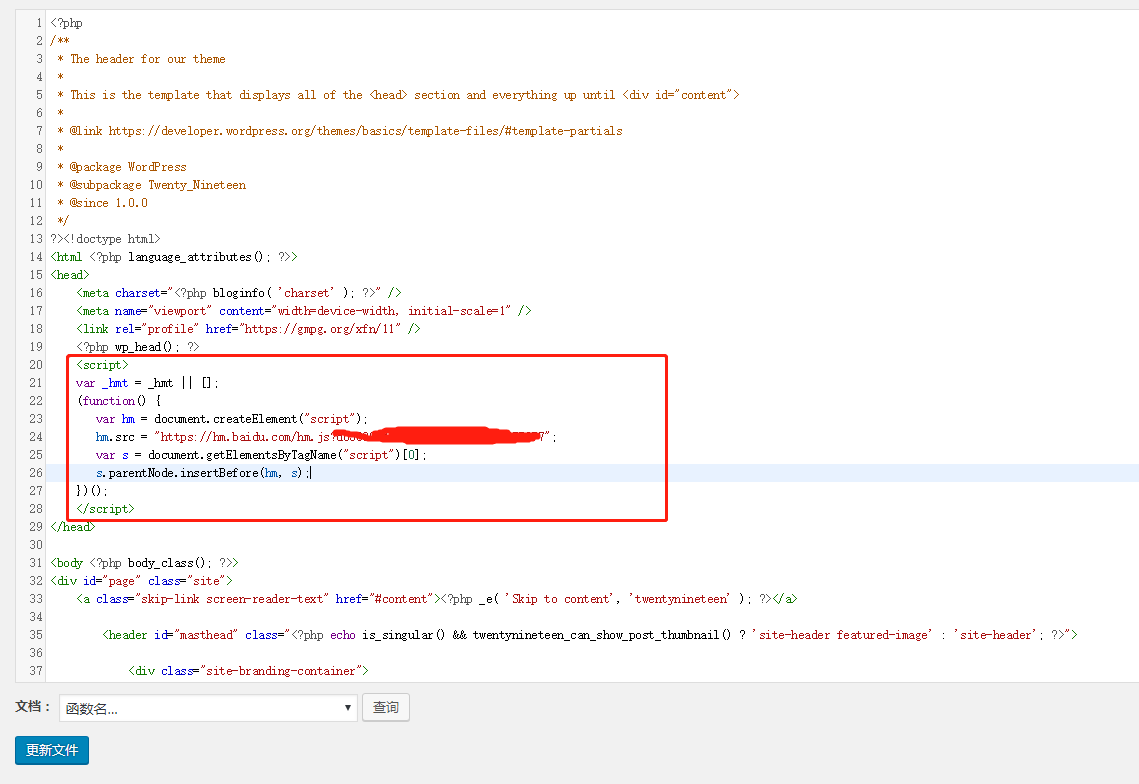The image size is (1139, 784).
Task: Click the header id="masthead" line
Action: [590, 635]
